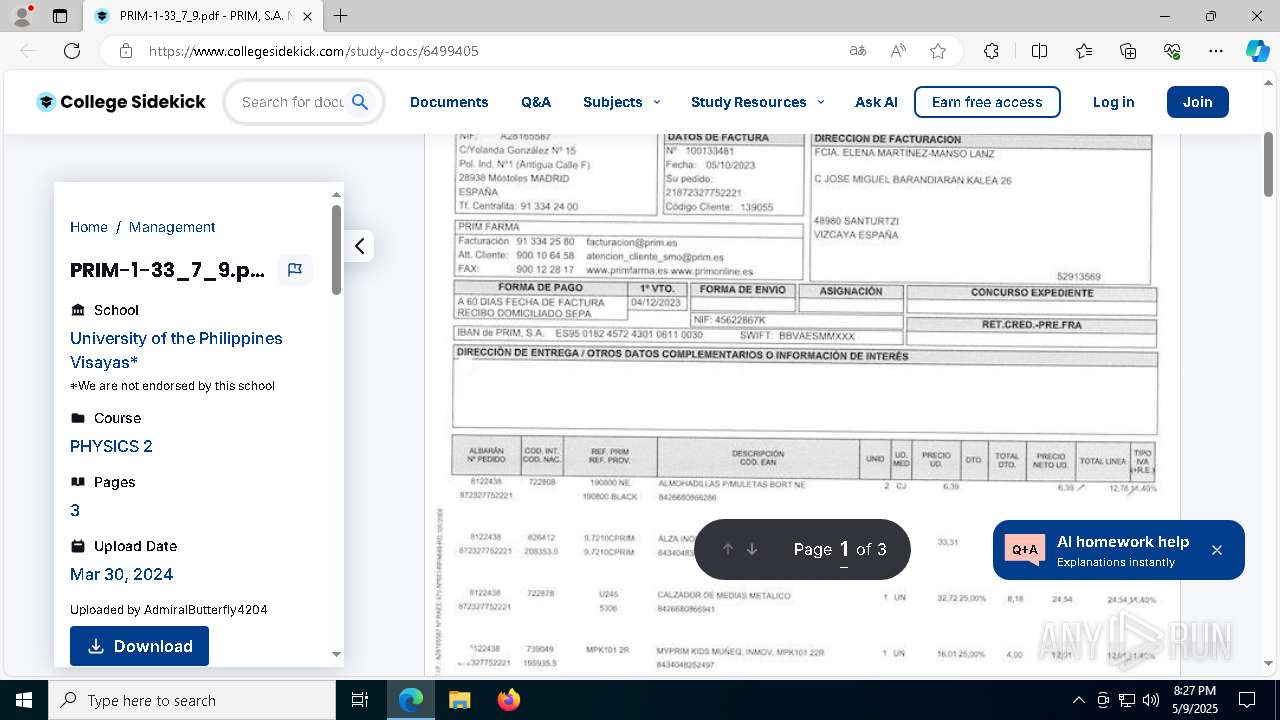The height and width of the screenshot is (720, 1280).
Task: Click the Q+A chat icon
Action: pyautogui.click(x=1025, y=550)
